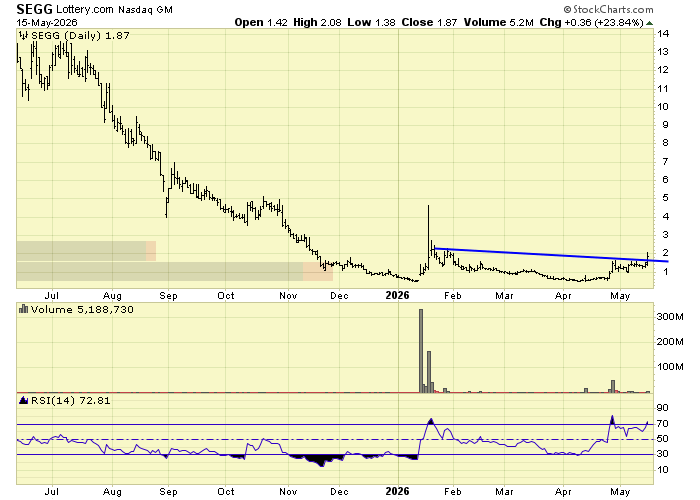Click the 100M volume axis label
Image resolution: width=700 pixels, height=500 pixels.
click(670, 367)
